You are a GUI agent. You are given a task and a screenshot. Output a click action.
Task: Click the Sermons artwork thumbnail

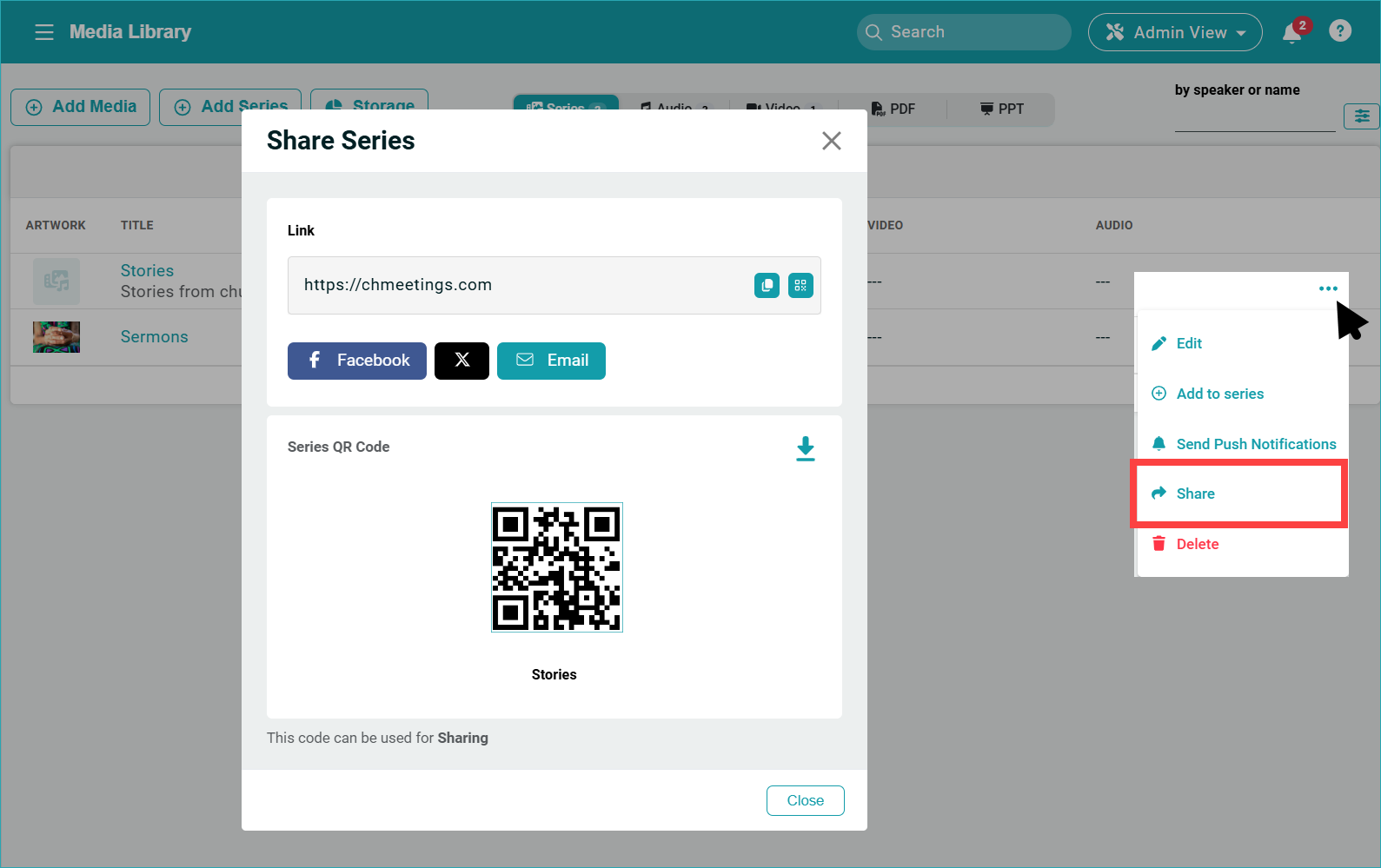click(56, 337)
